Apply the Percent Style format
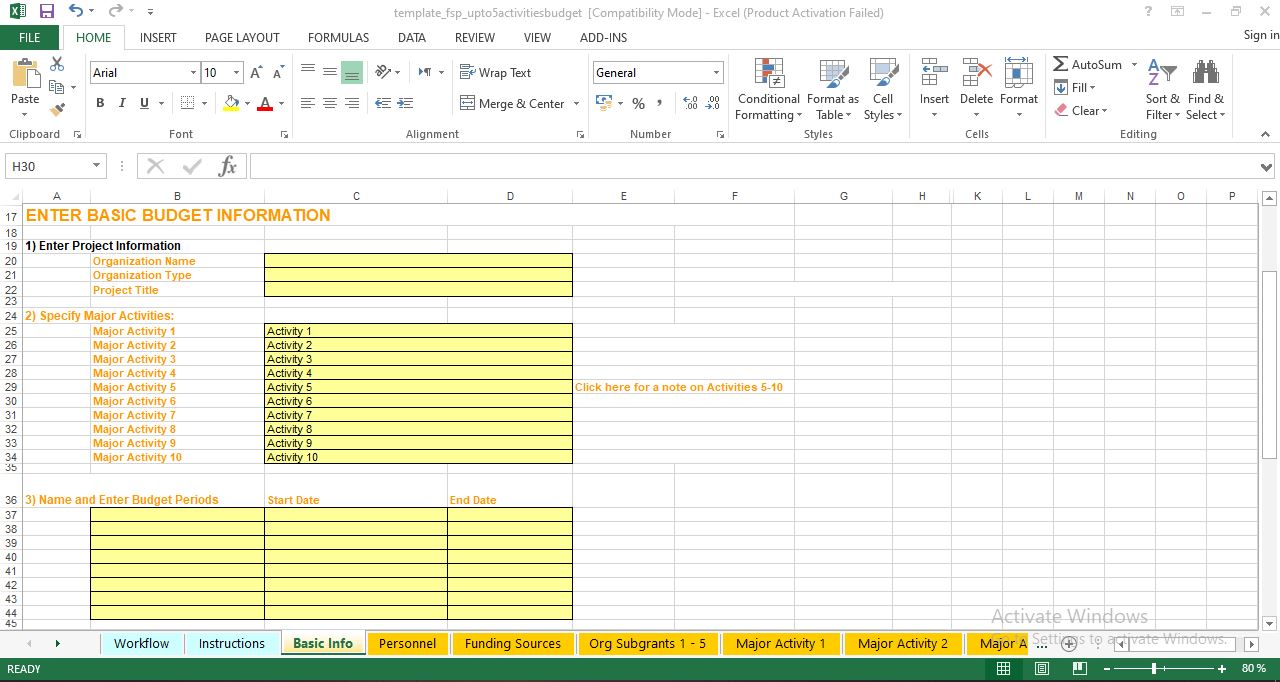 coord(638,103)
